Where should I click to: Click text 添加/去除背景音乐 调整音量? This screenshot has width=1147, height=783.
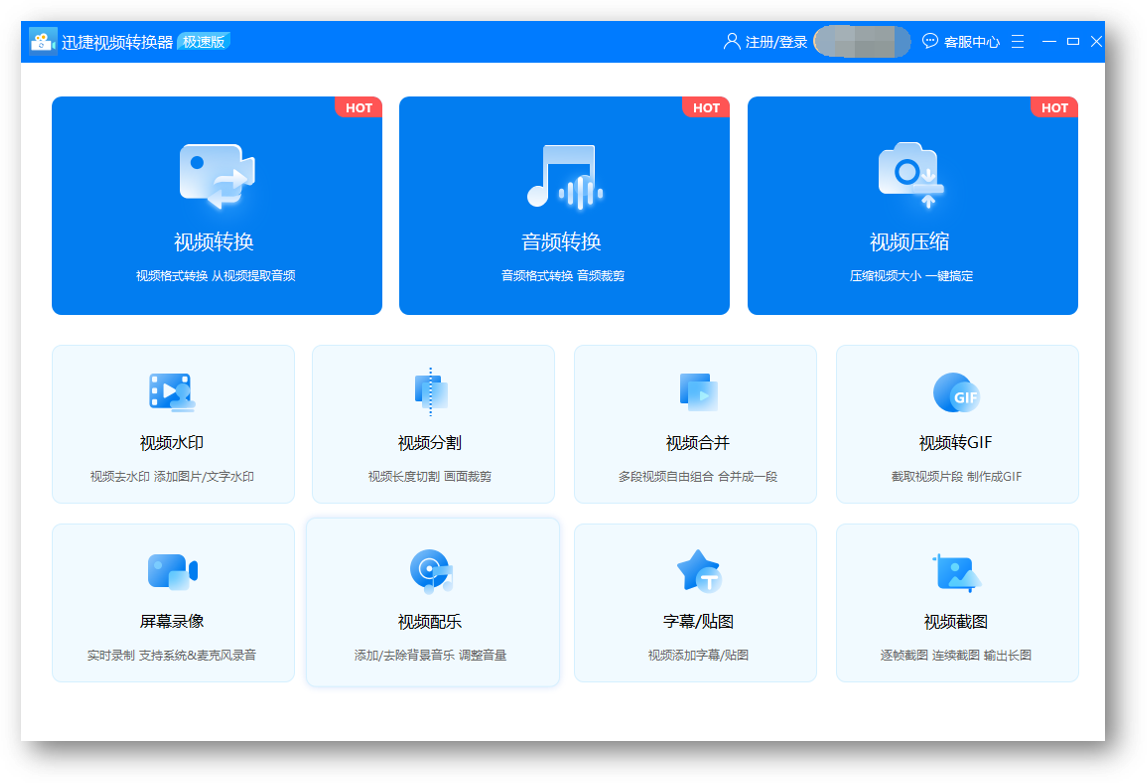tap(431, 655)
